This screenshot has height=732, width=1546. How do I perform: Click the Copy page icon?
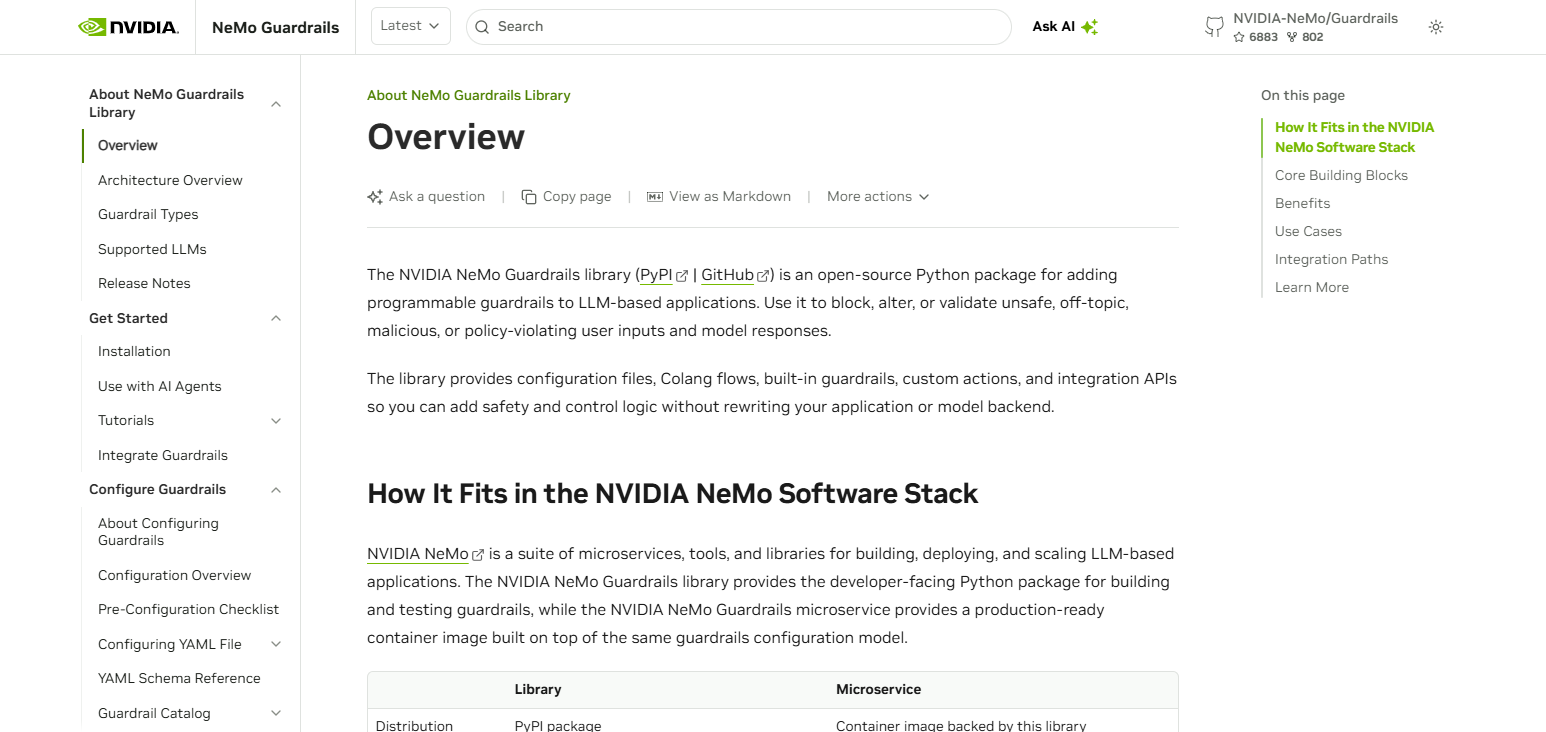point(529,197)
